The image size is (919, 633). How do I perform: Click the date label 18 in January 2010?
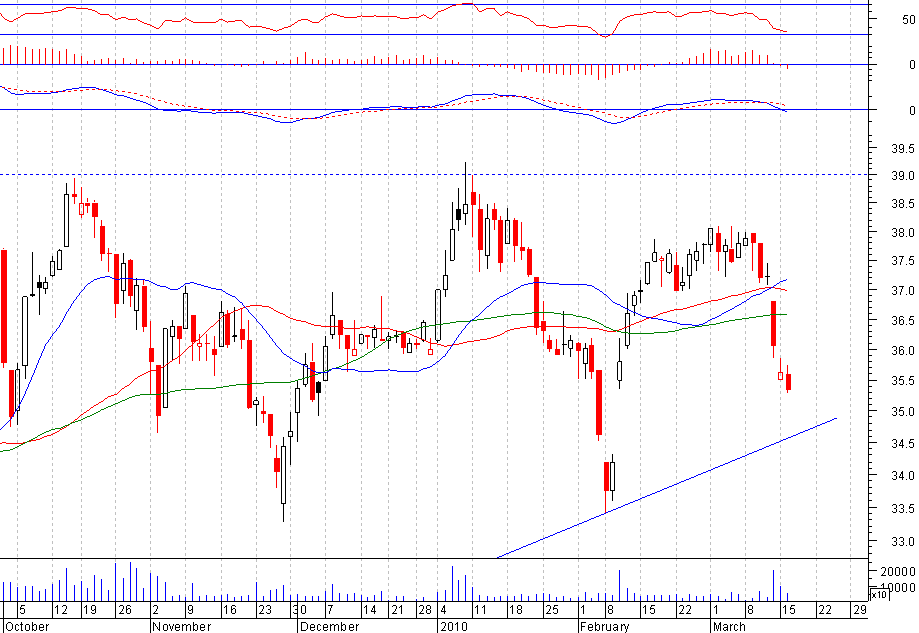(x=515, y=610)
